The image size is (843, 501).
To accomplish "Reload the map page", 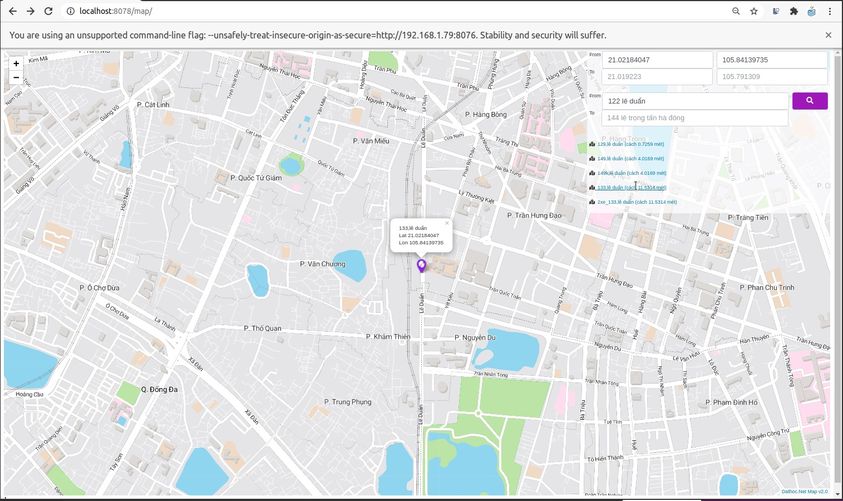I will pyautogui.click(x=48, y=11).
